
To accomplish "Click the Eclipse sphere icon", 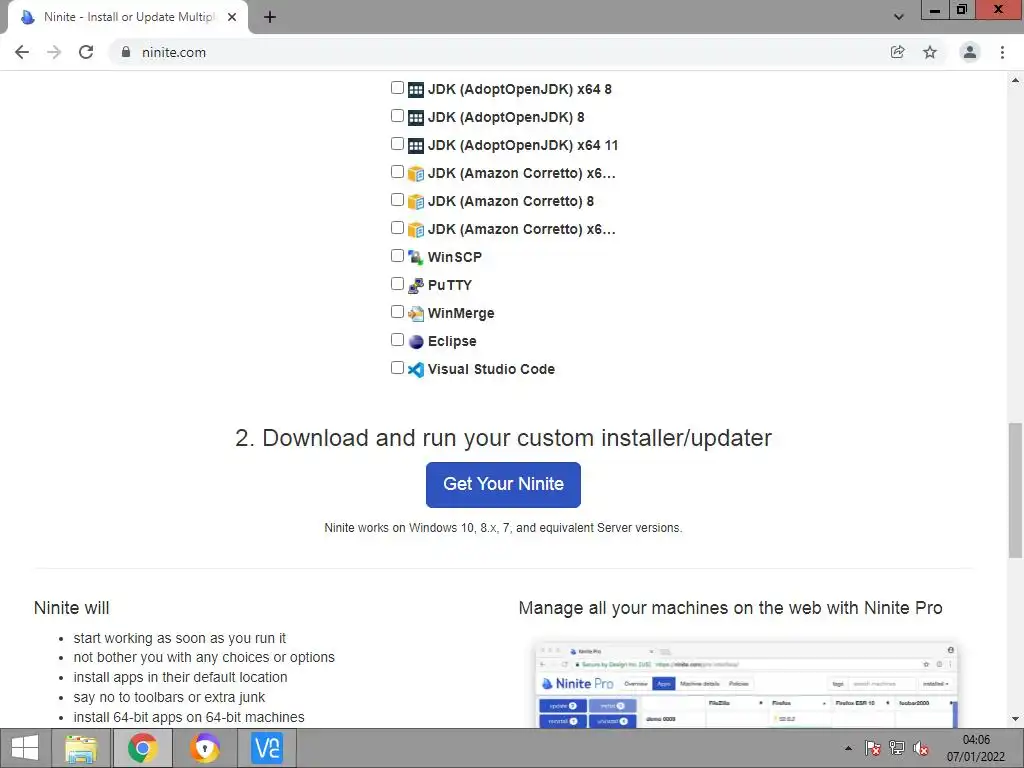I will 416,342.
